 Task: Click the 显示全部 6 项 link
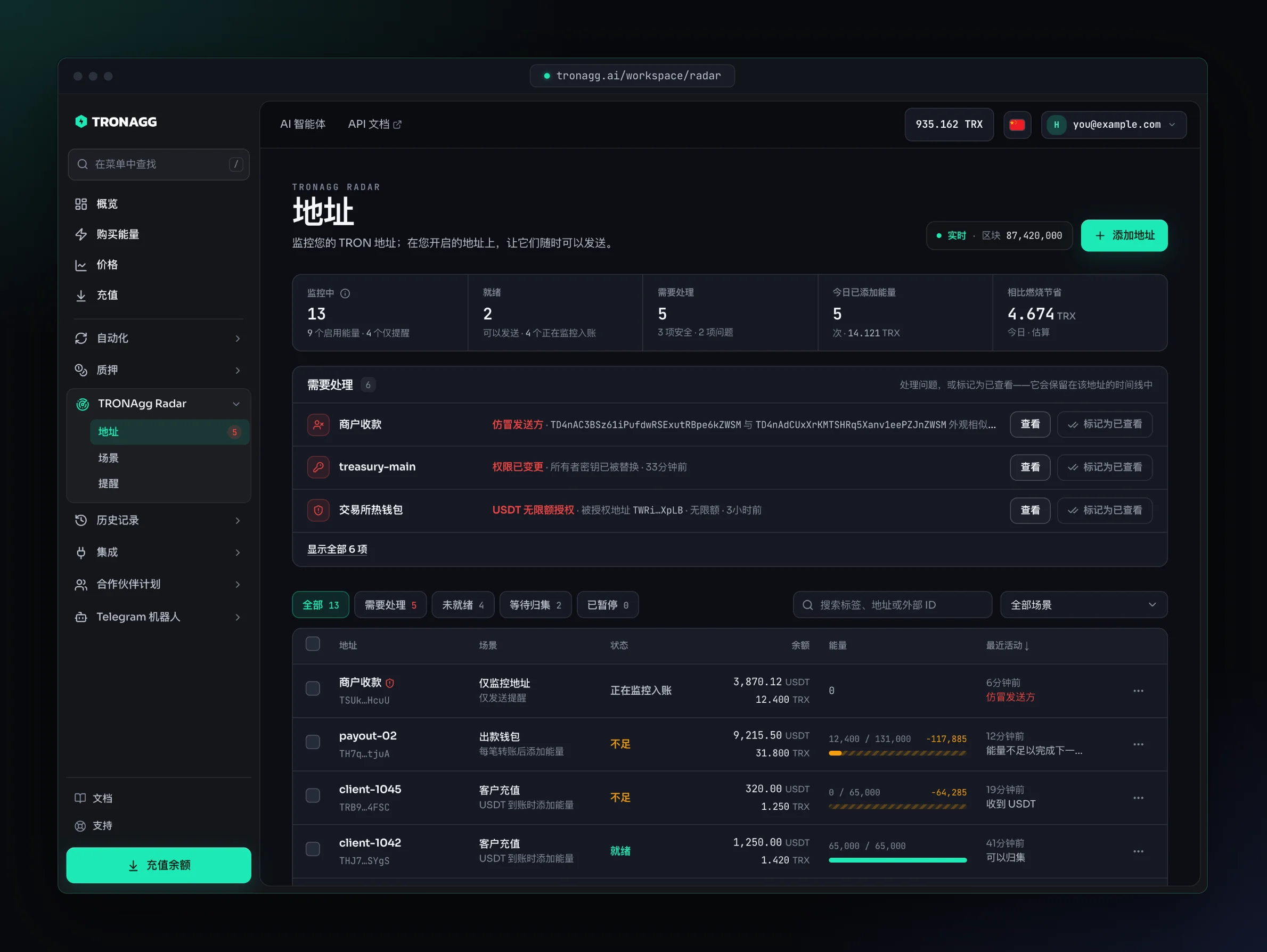click(x=337, y=549)
